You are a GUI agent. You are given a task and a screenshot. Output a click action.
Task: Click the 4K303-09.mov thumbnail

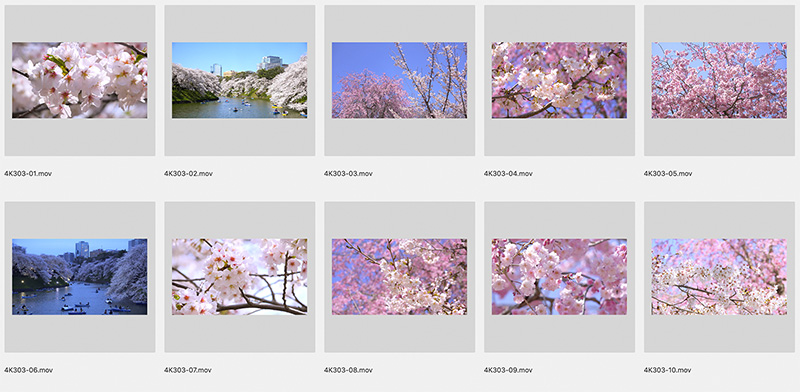[559, 277]
